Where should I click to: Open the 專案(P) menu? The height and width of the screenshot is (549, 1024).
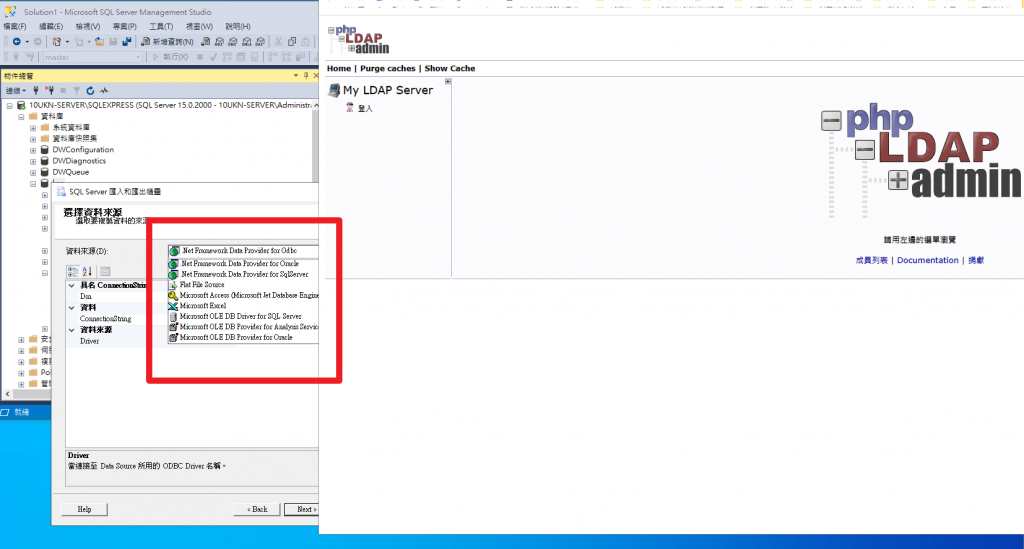tap(124, 27)
